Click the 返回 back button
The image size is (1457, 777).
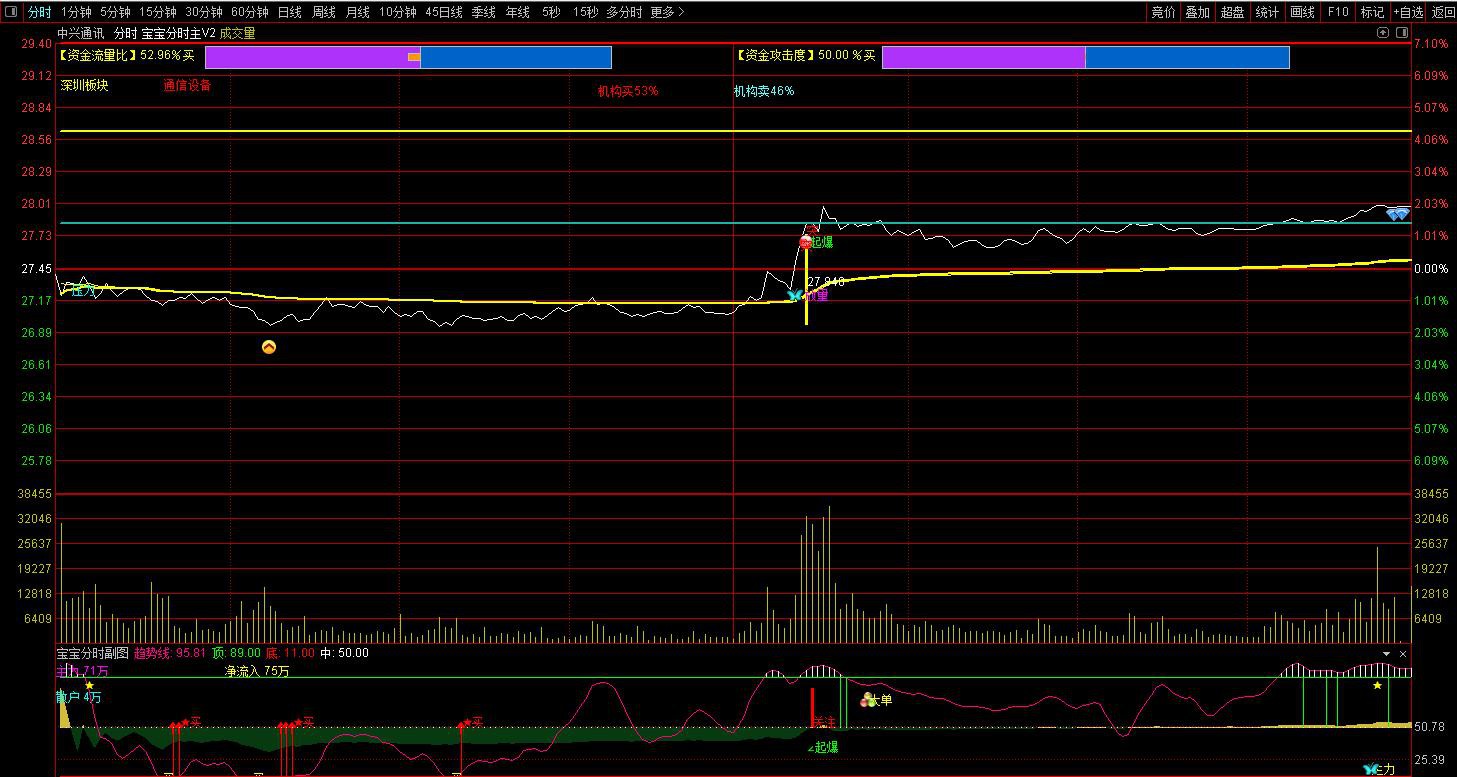coord(1443,12)
